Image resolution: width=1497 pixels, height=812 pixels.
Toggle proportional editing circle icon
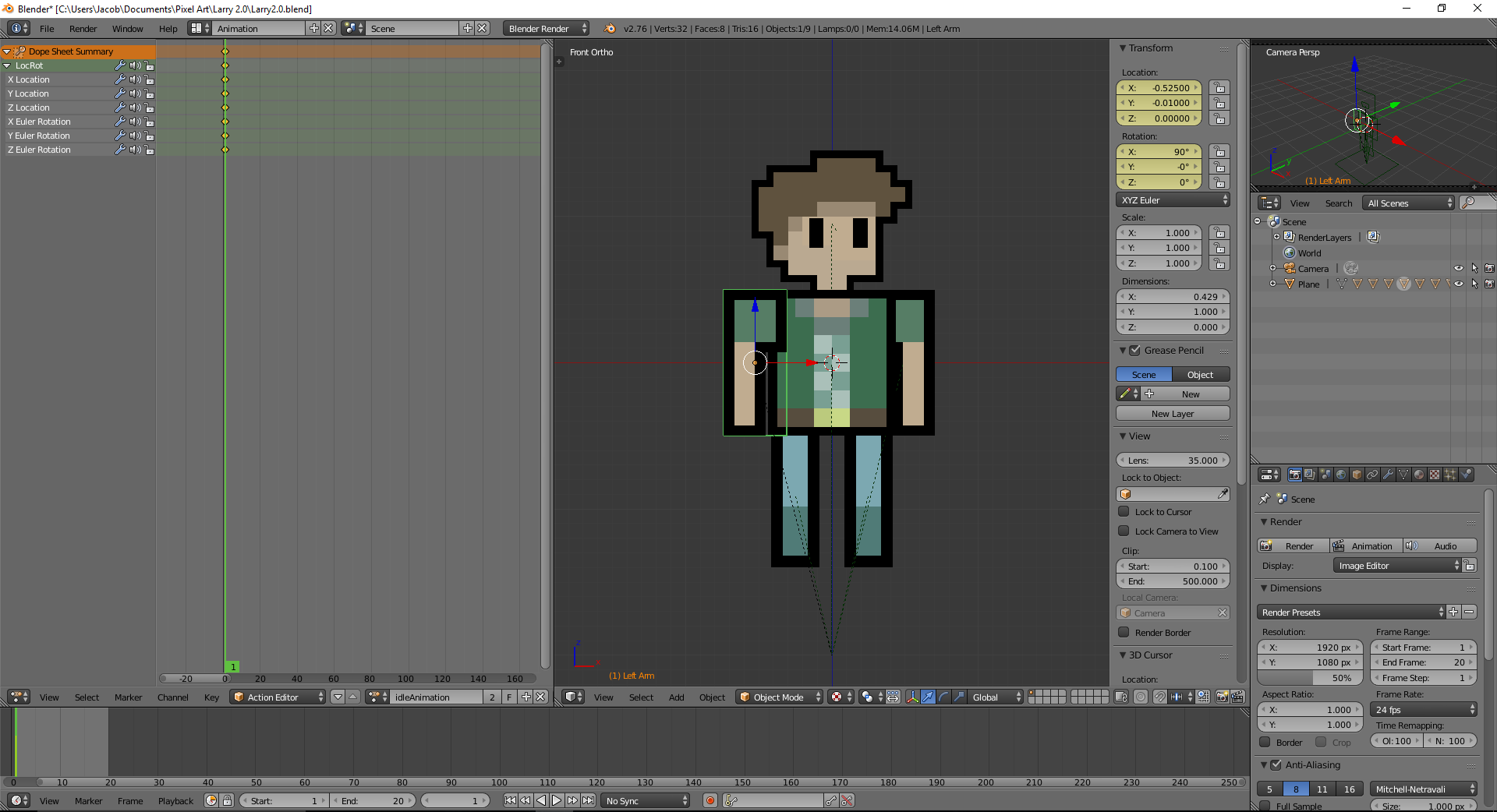(x=1141, y=697)
